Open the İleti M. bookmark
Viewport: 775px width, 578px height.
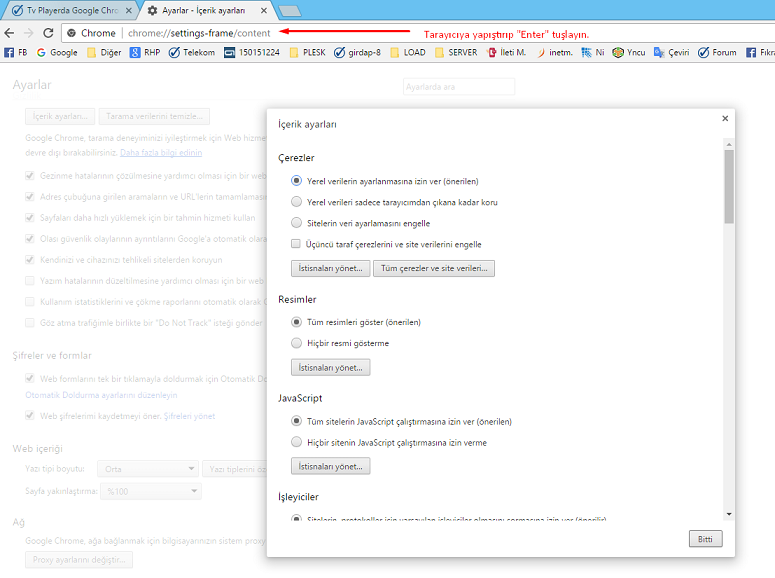pos(507,52)
